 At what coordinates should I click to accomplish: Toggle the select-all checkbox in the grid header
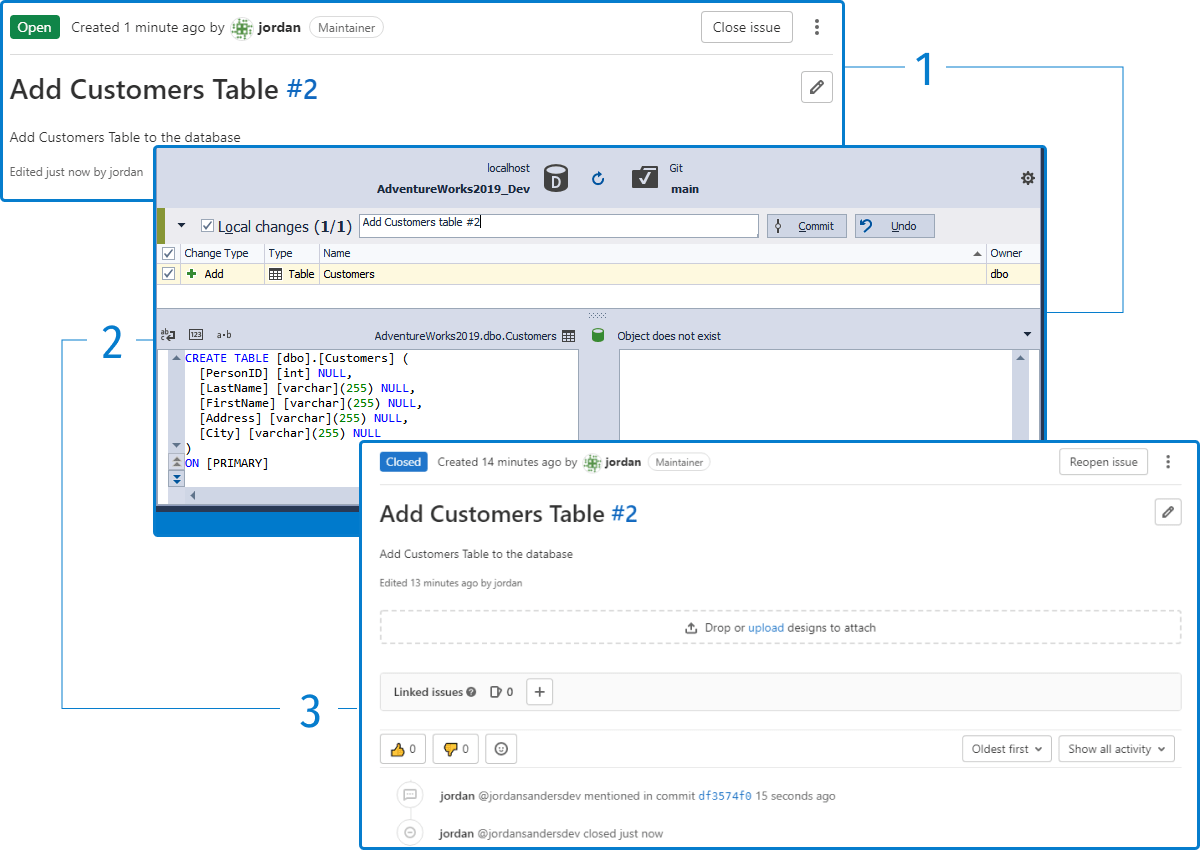(168, 253)
